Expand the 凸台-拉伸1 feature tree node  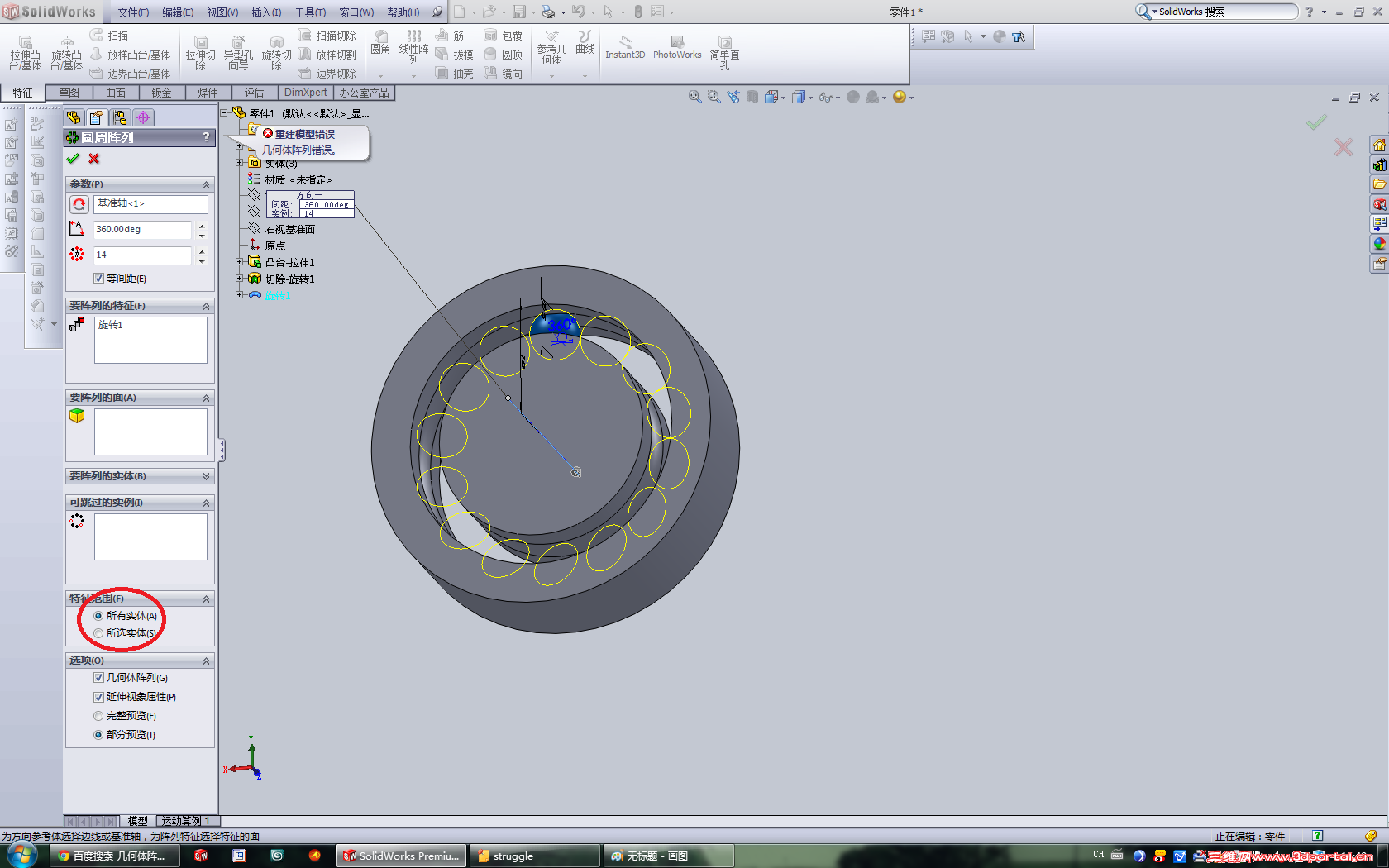pos(240,262)
